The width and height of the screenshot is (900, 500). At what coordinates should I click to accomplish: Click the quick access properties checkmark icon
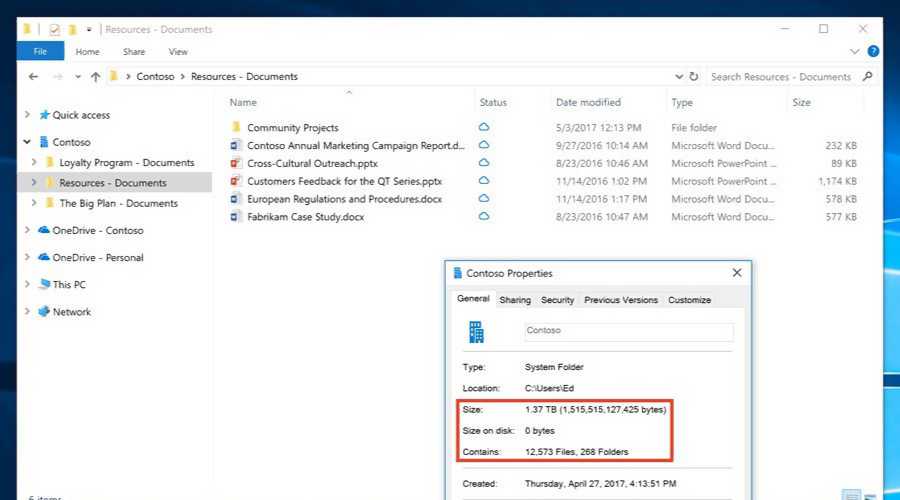tap(55, 29)
